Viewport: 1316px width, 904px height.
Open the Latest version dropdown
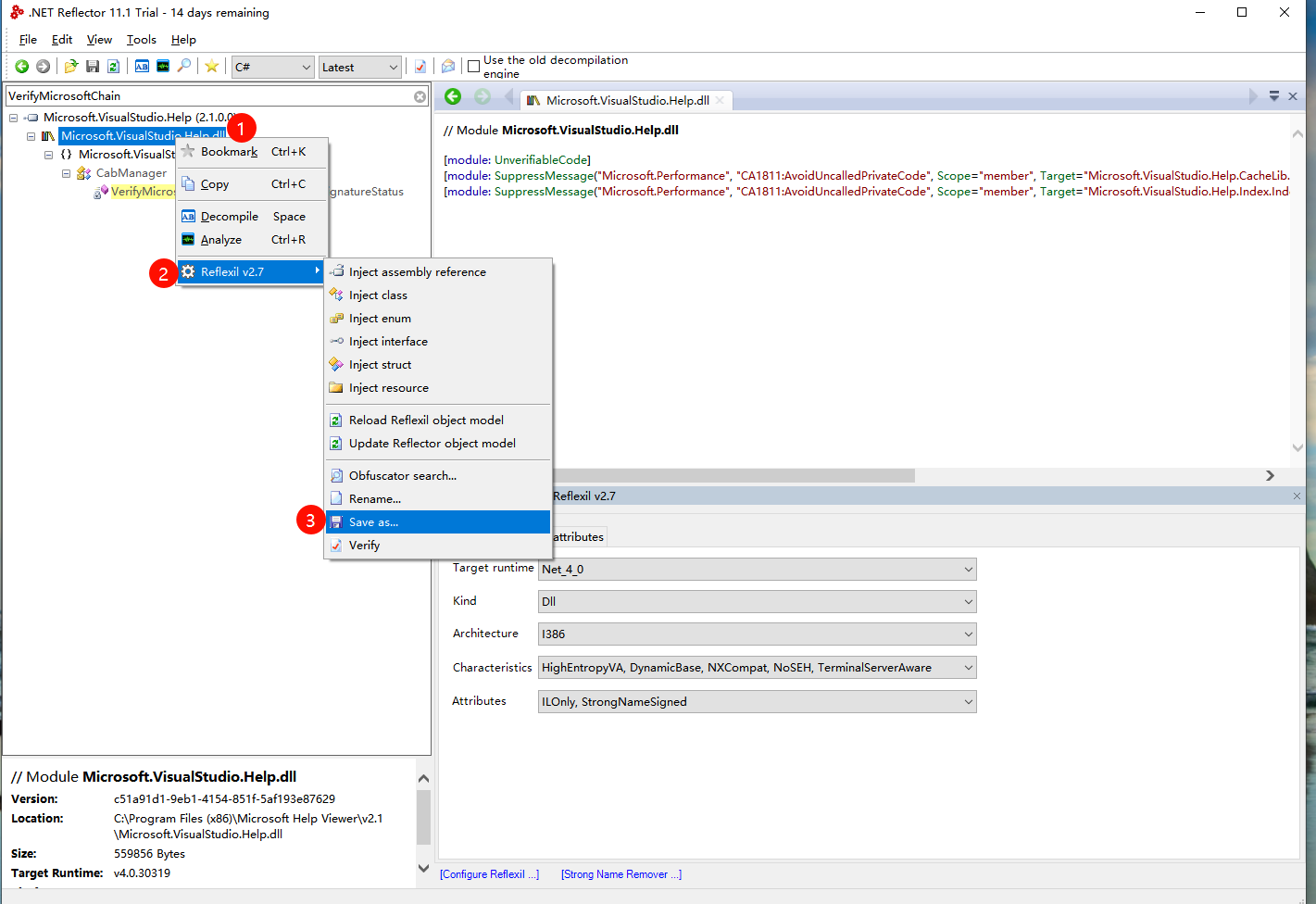point(360,67)
